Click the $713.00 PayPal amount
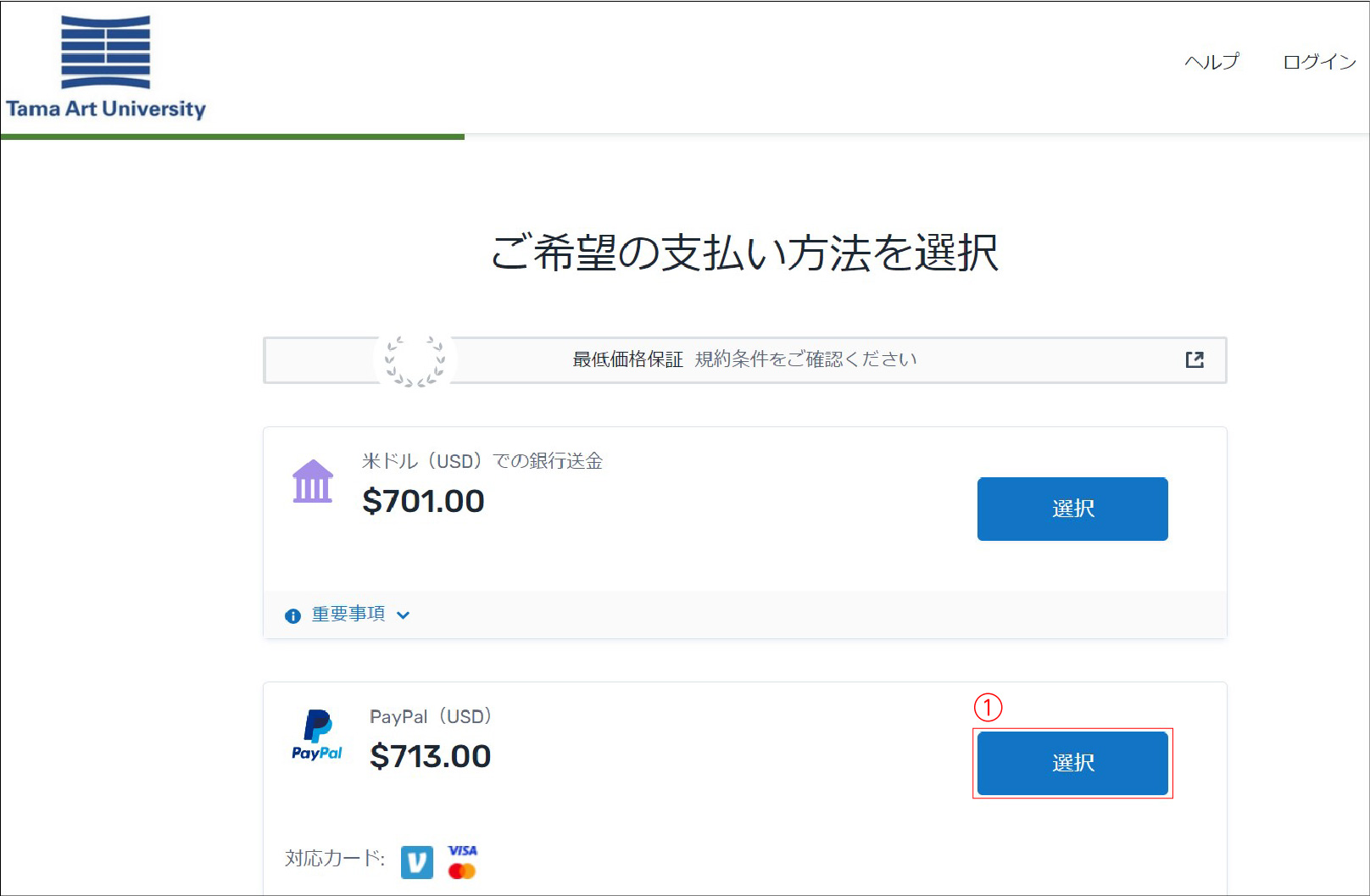The width and height of the screenshot is (1370, 896). pos(431,756)
